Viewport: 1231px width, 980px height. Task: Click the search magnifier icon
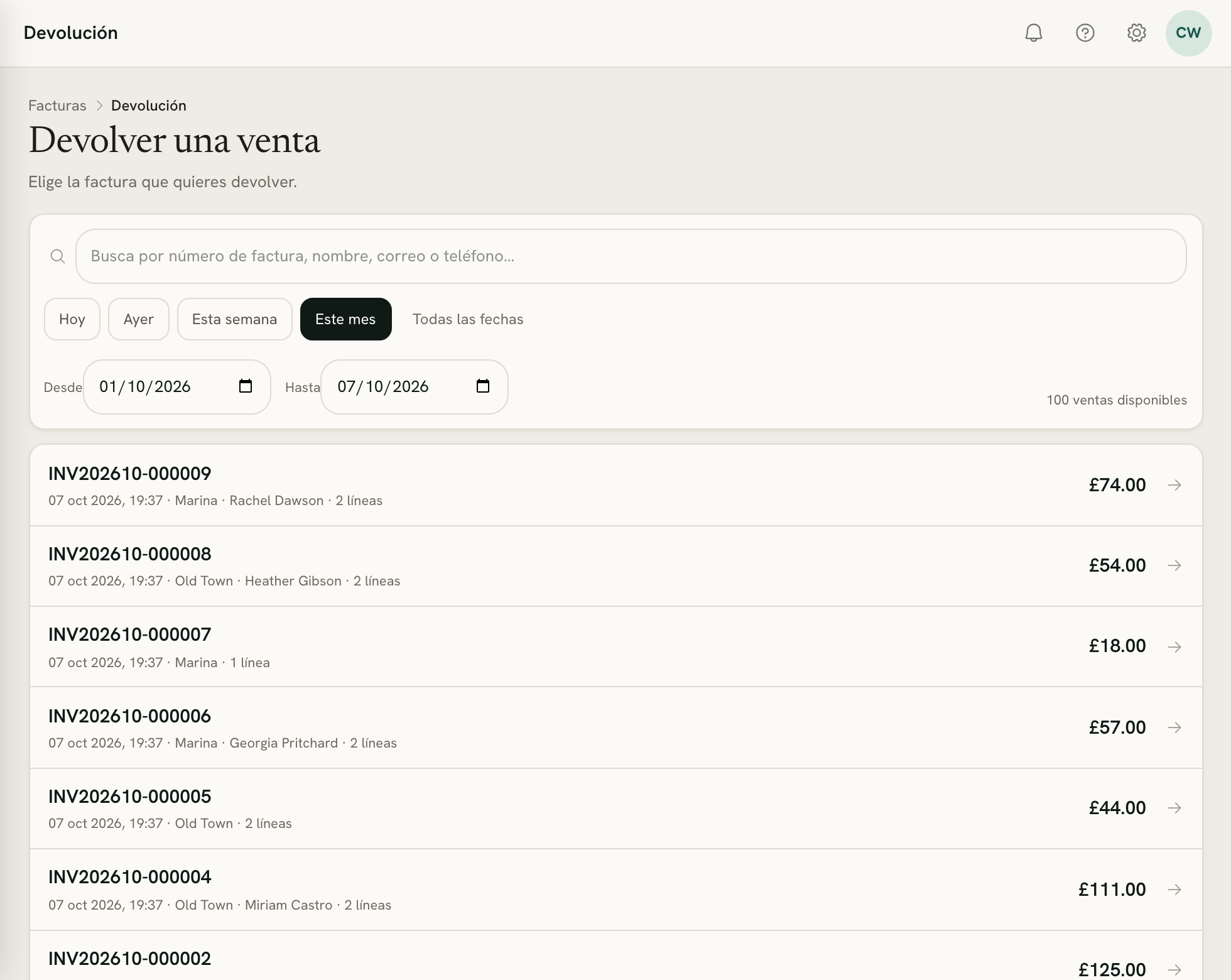click(x=57, y=256)
